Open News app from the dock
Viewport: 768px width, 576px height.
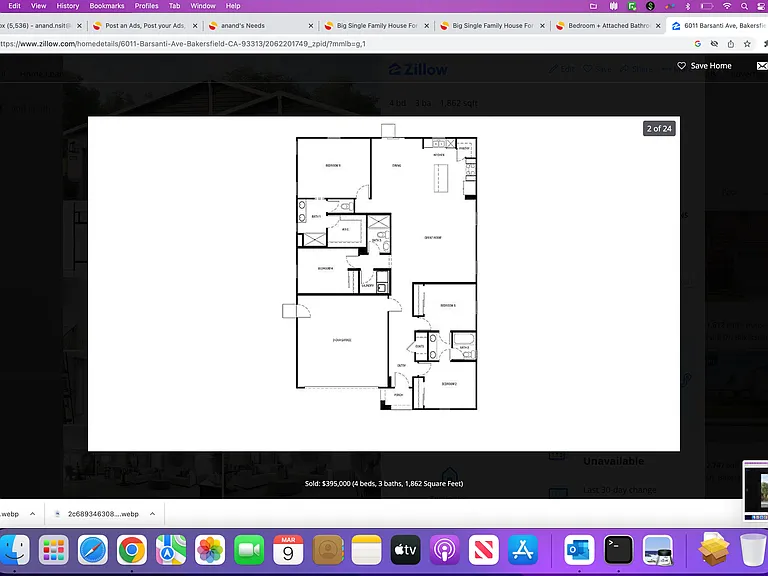(x=483, y=550)
